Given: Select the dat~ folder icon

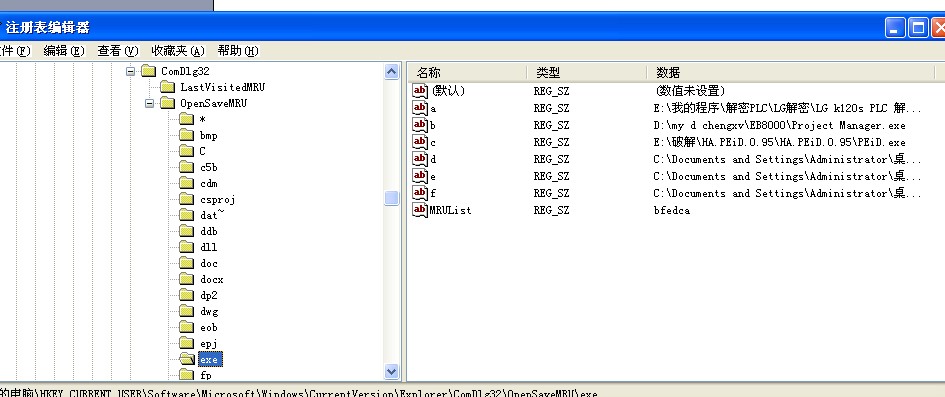Looking at the screenshot, I should tap(187, 215).
